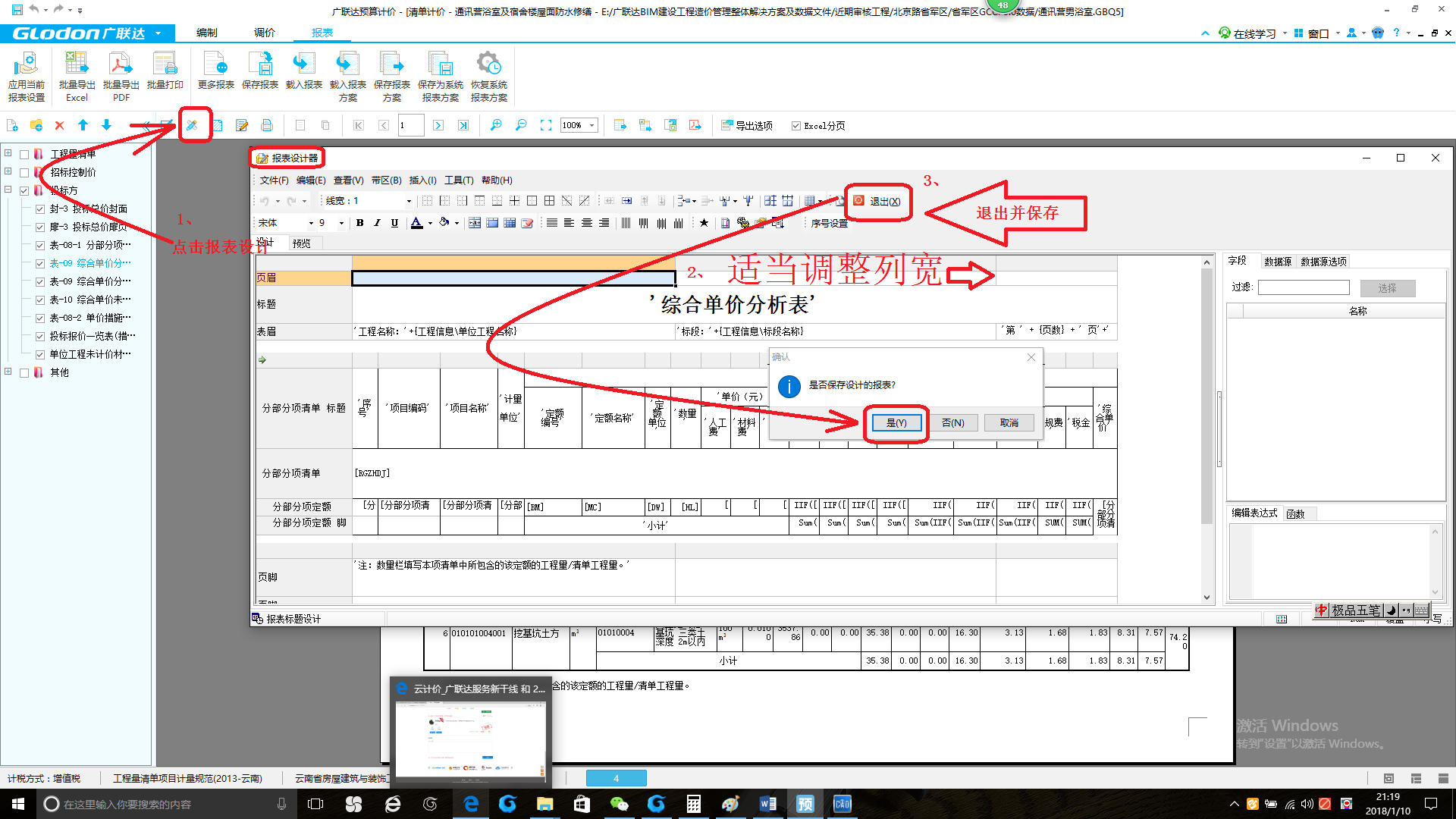The image size is (1456, 819).
Task: Click the report designer pencil icon
Action: point(193,125)
